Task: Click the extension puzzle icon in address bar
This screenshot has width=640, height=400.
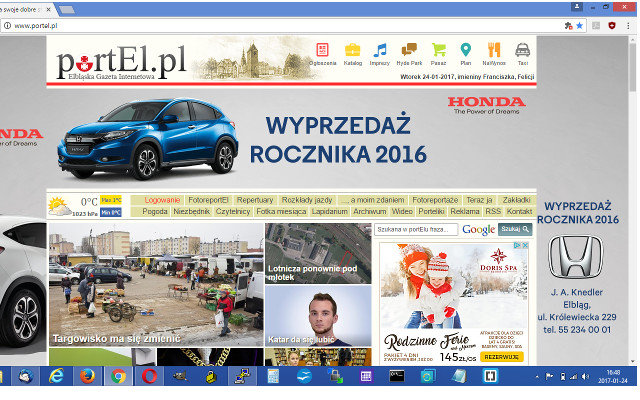Action: tap(568, 26)
